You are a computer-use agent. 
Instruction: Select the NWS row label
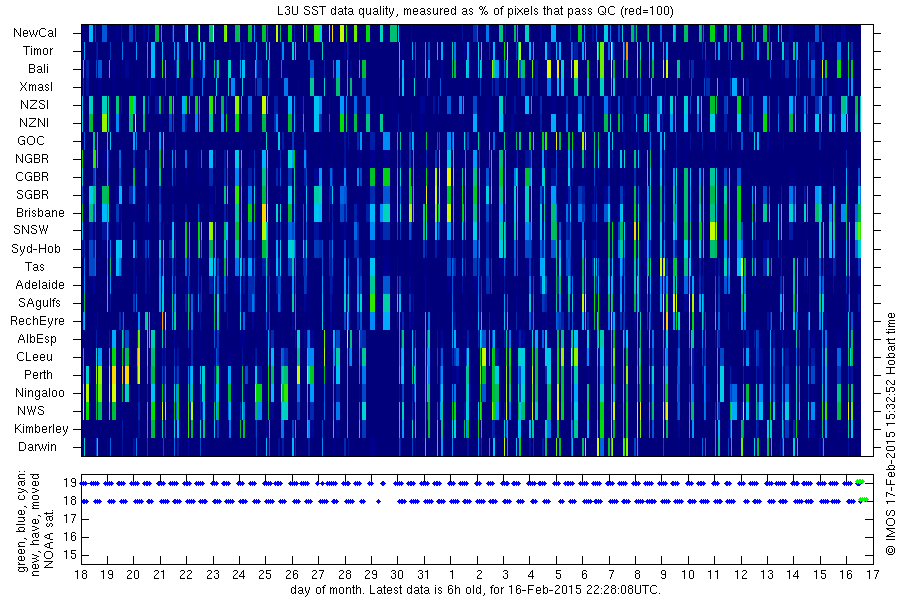pos(31,411)
